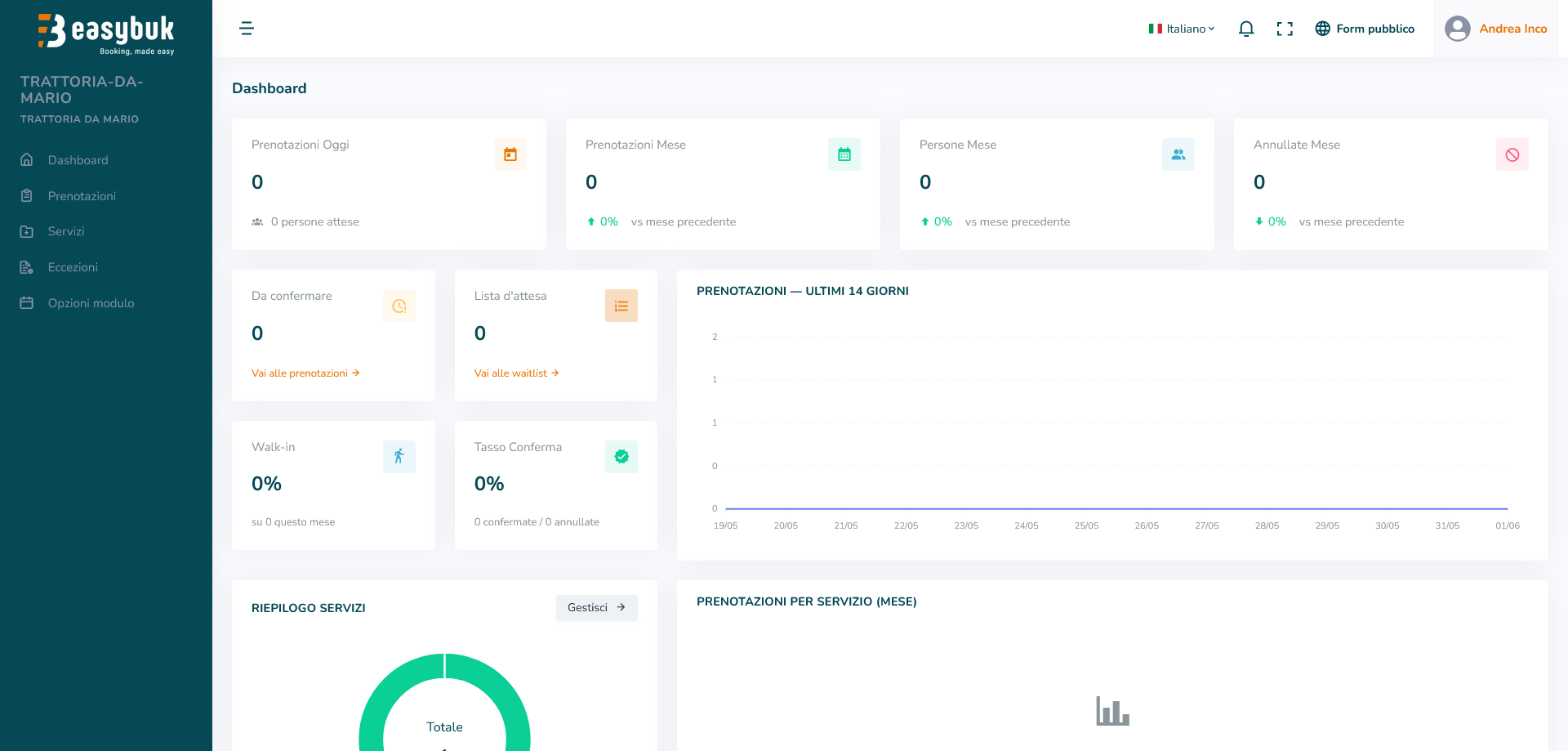The width and height of the screenshot is (1568, 751).
Task: Click the PRENOTAZIONI PER SERVIZIO (MESE) heading
Action: click(x=807, y=601)
